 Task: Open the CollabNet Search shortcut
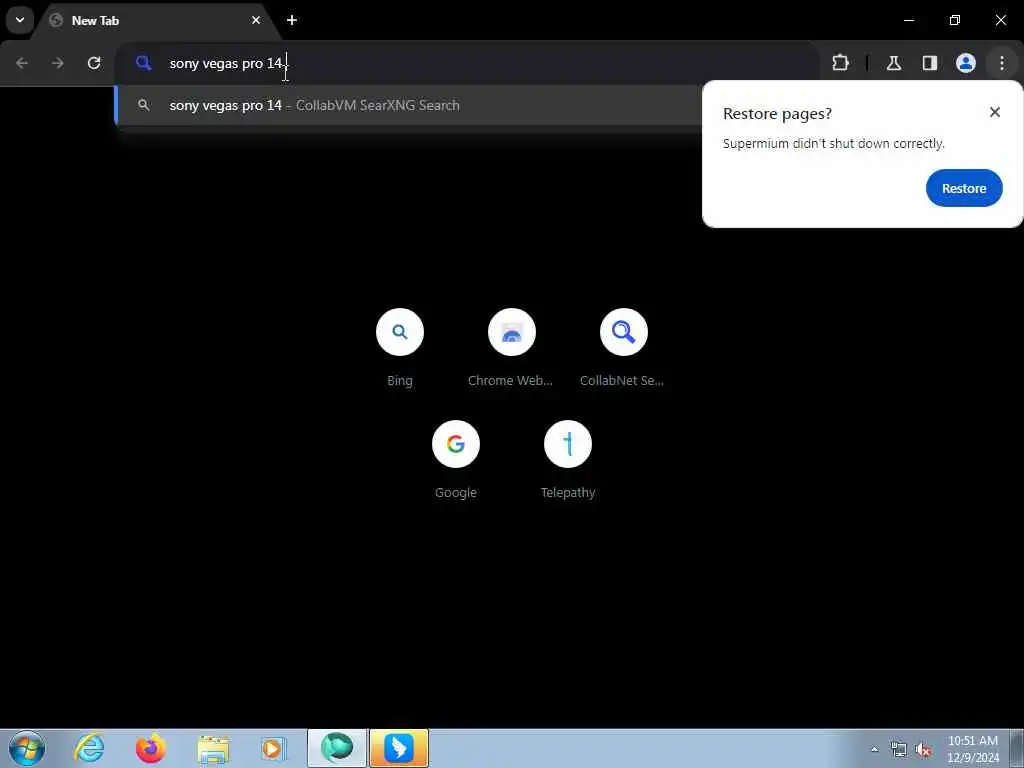pyautogui.click(x=624, y=332)
